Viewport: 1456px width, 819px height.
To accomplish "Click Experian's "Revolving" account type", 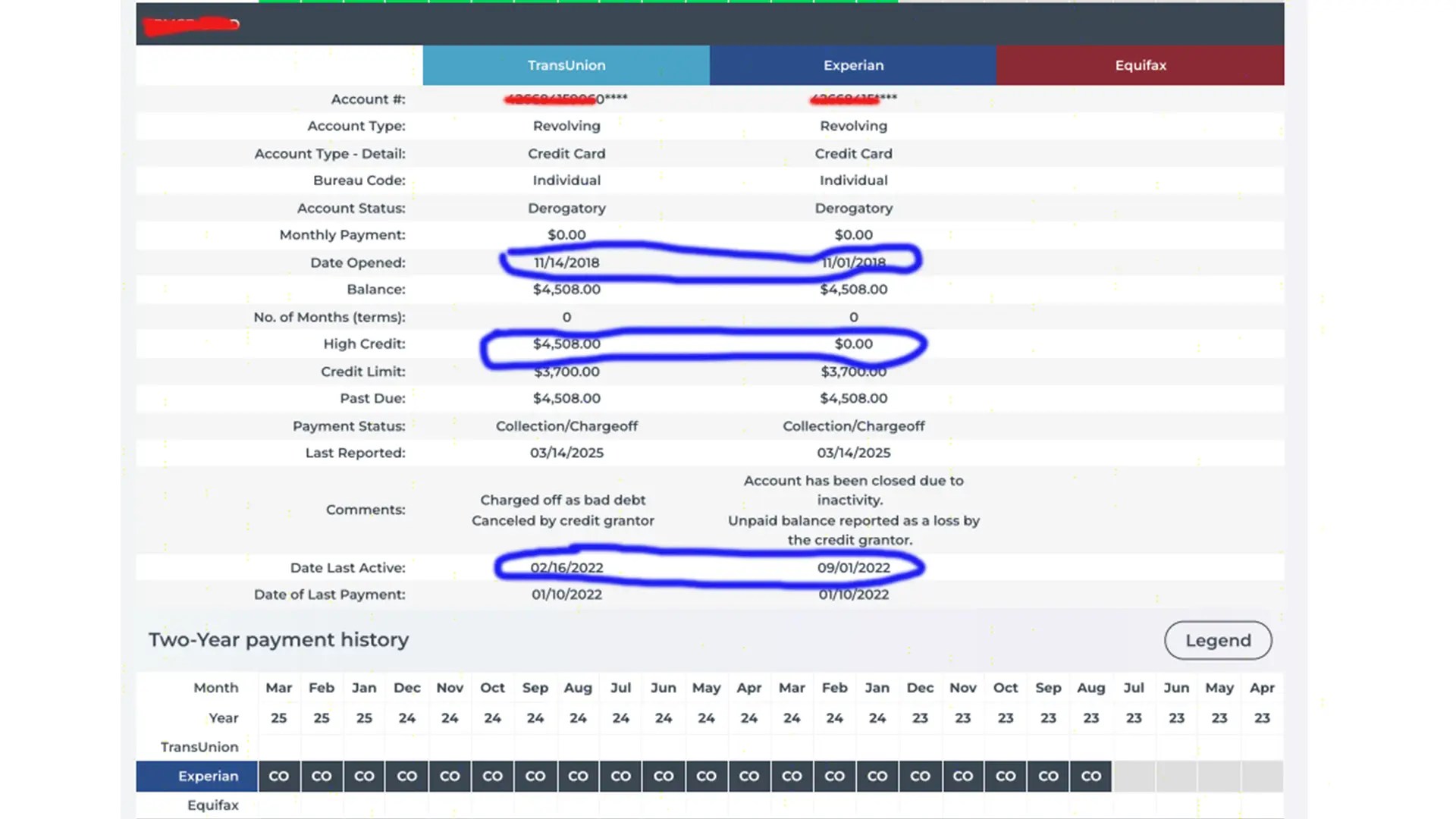I will (x=853, y=126).
